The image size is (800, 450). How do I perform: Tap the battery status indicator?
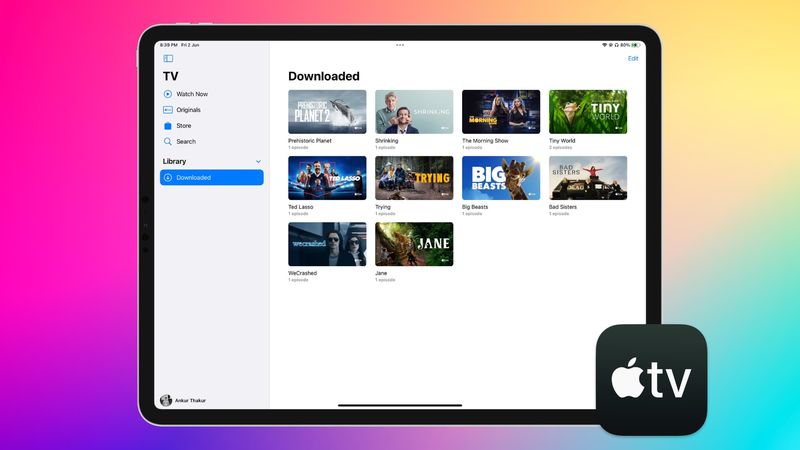tap(636, 45)
